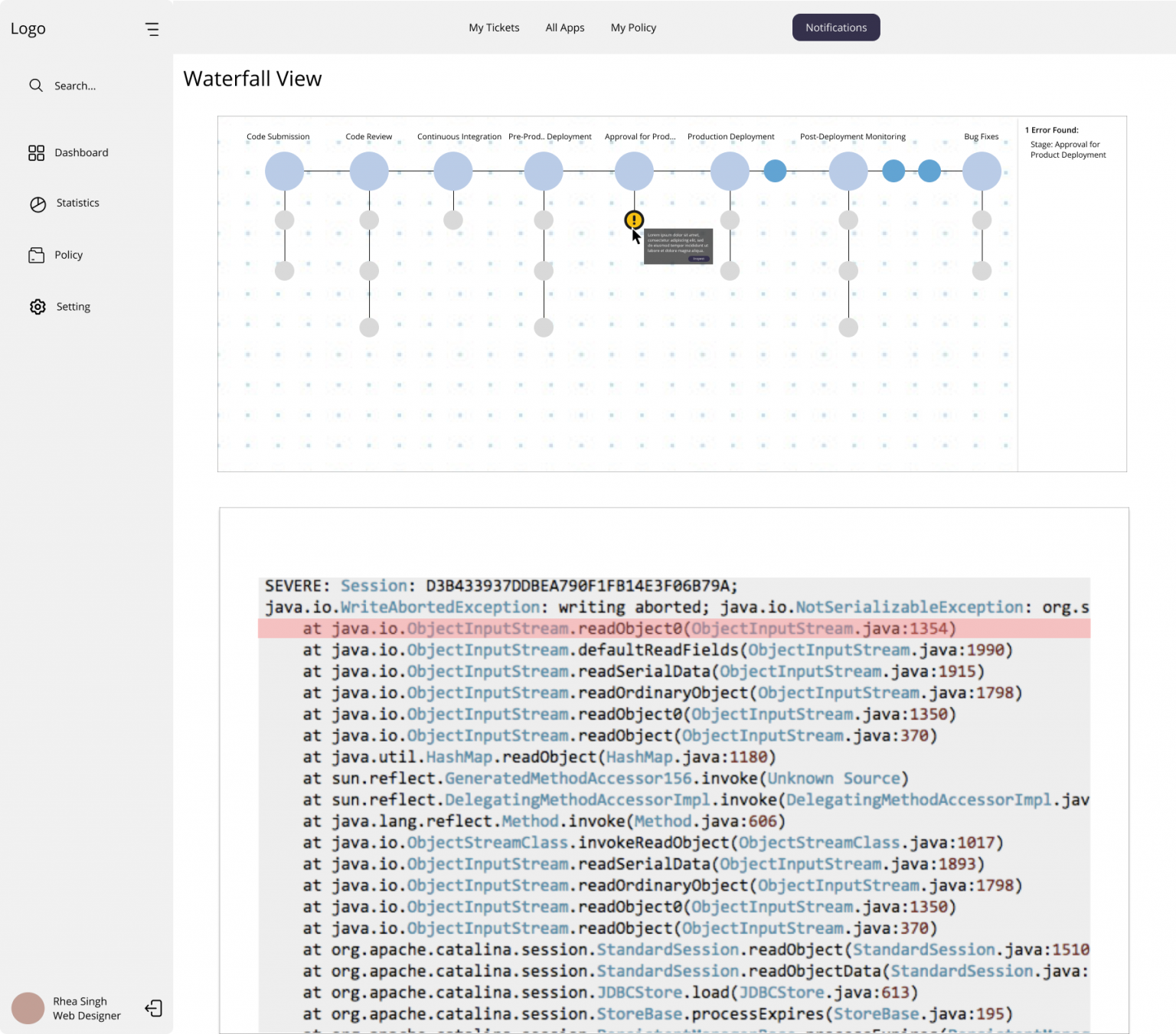
Task: Select the Code Submission stage node
Action: [x=284, y=171]
